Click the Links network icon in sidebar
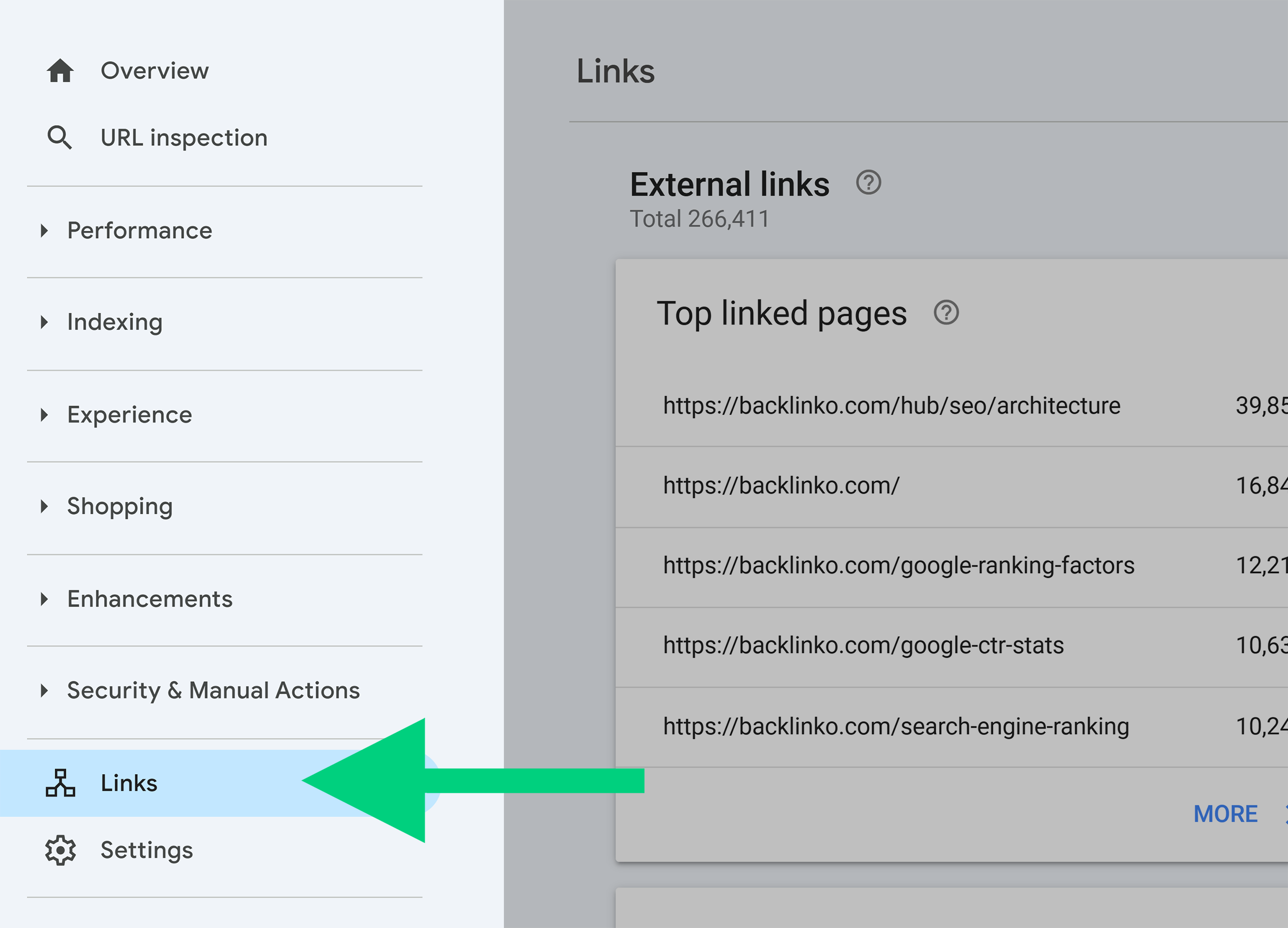This screenshot has height=928, width=1288. tap(60, 783)
